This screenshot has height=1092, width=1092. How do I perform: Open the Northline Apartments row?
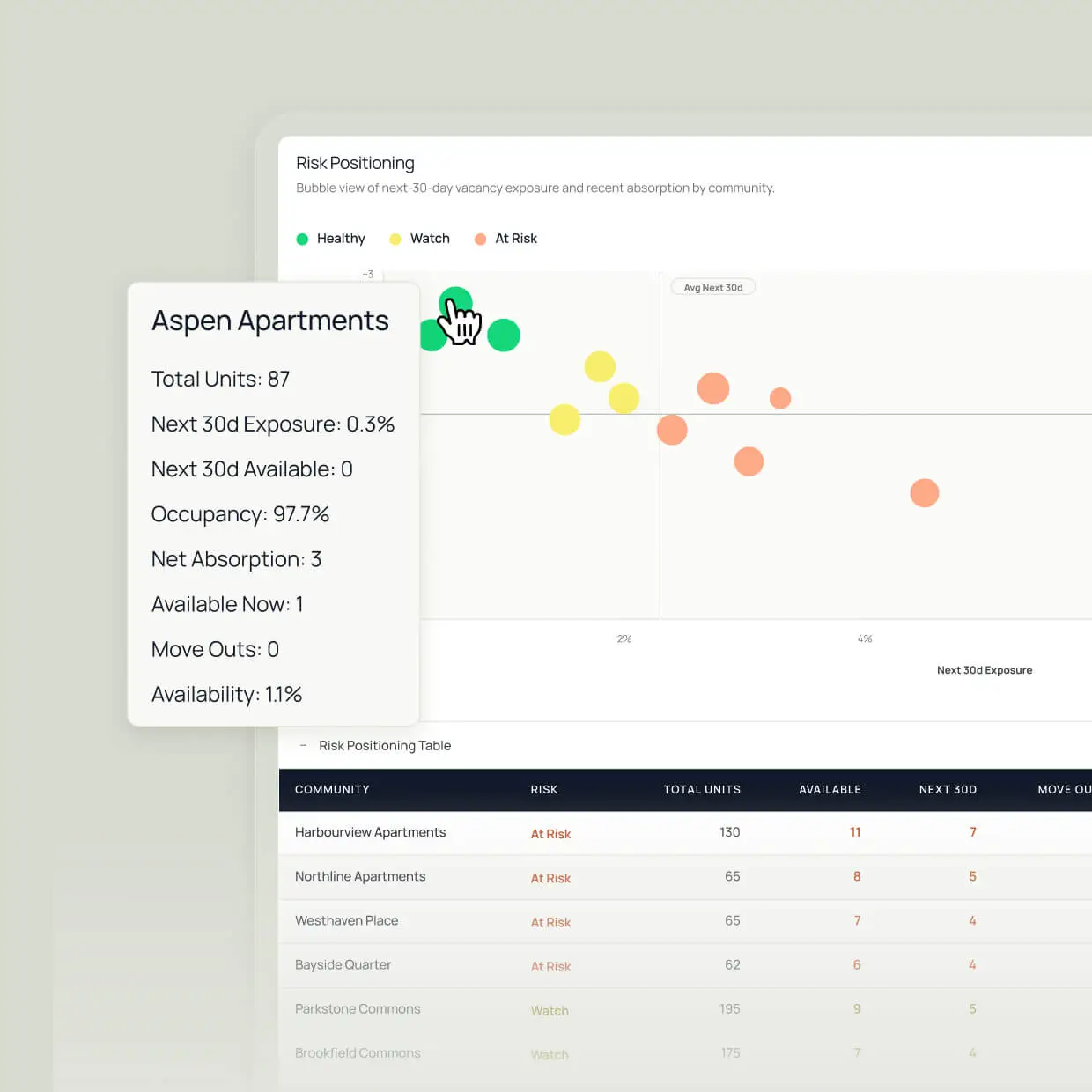685,877
